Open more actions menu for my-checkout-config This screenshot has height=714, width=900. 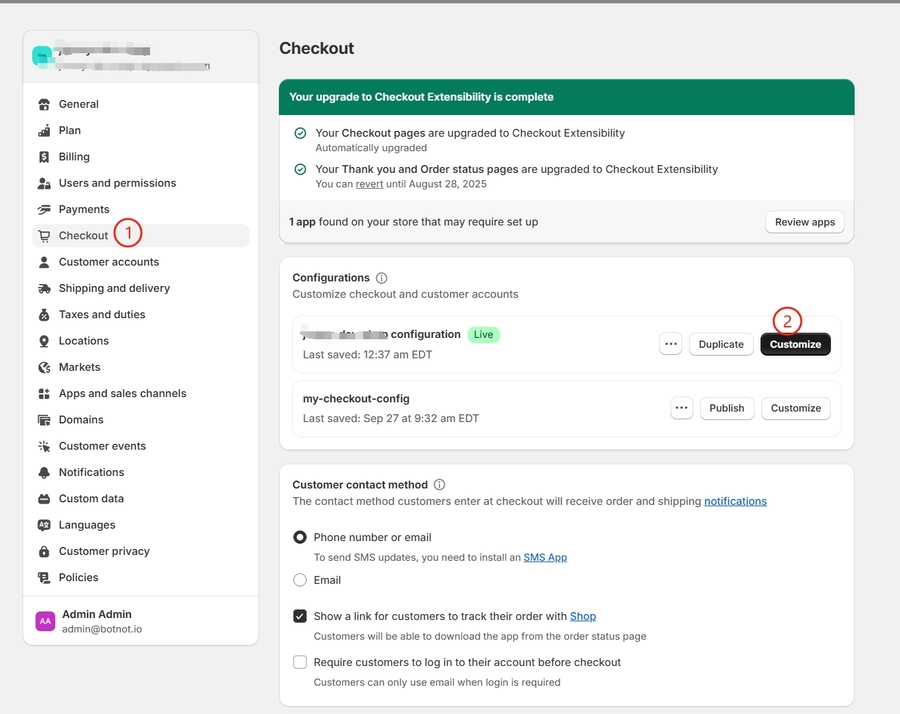tap(681, 408)
